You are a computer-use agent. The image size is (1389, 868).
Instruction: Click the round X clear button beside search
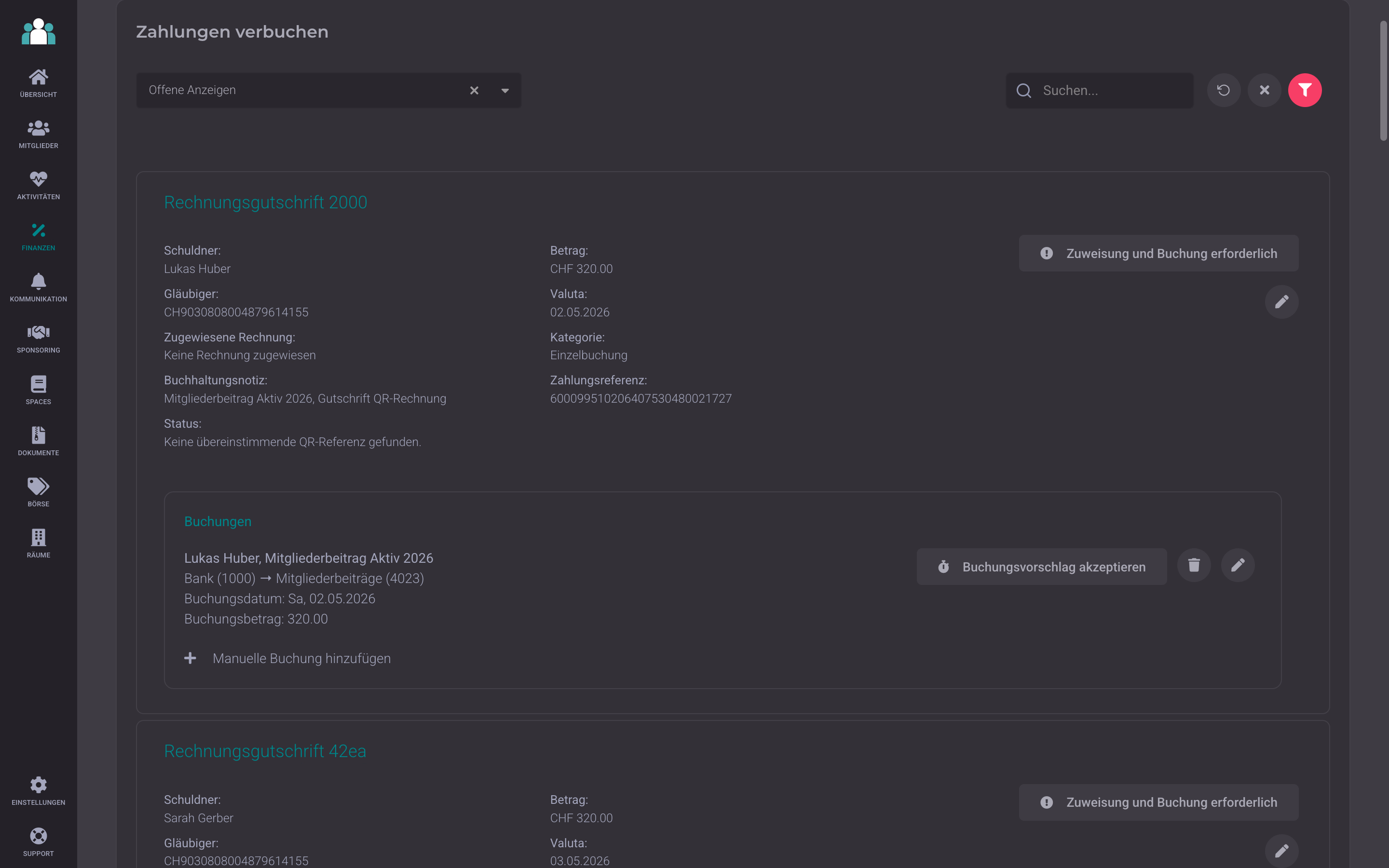tap(1265, 90)
